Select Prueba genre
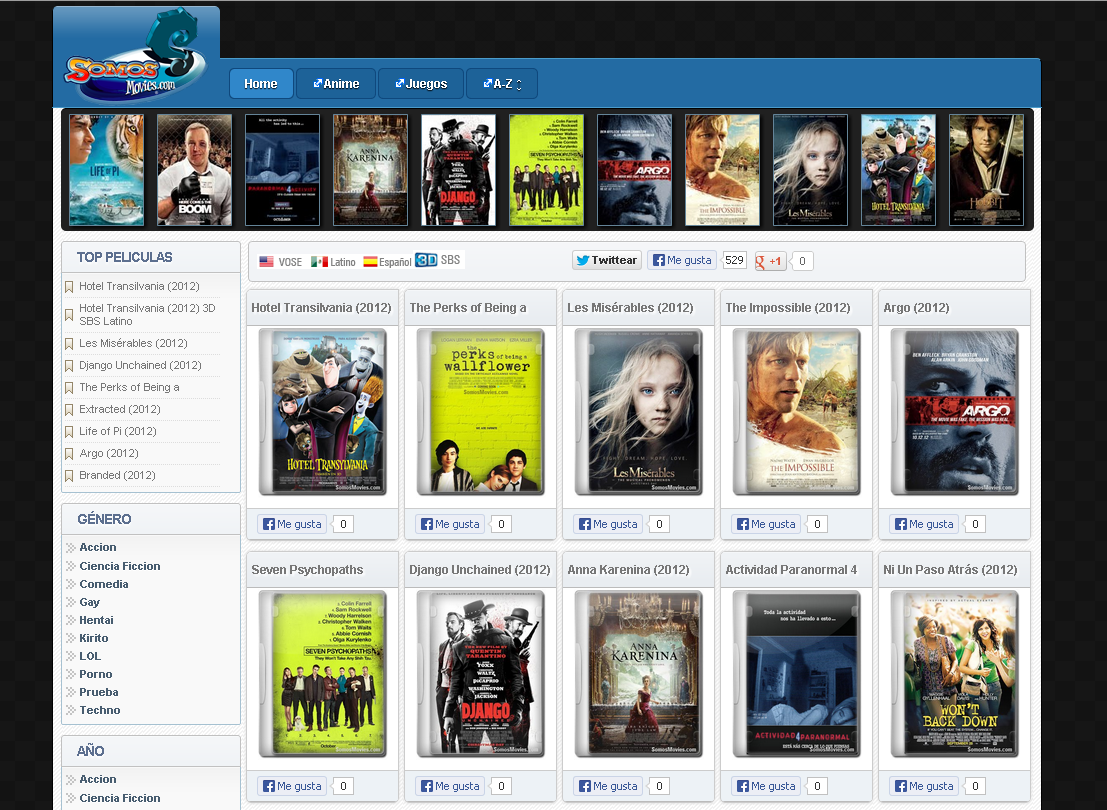This screenshot has height=810, width=1107. pyautogui.click(x=99, y=692)
